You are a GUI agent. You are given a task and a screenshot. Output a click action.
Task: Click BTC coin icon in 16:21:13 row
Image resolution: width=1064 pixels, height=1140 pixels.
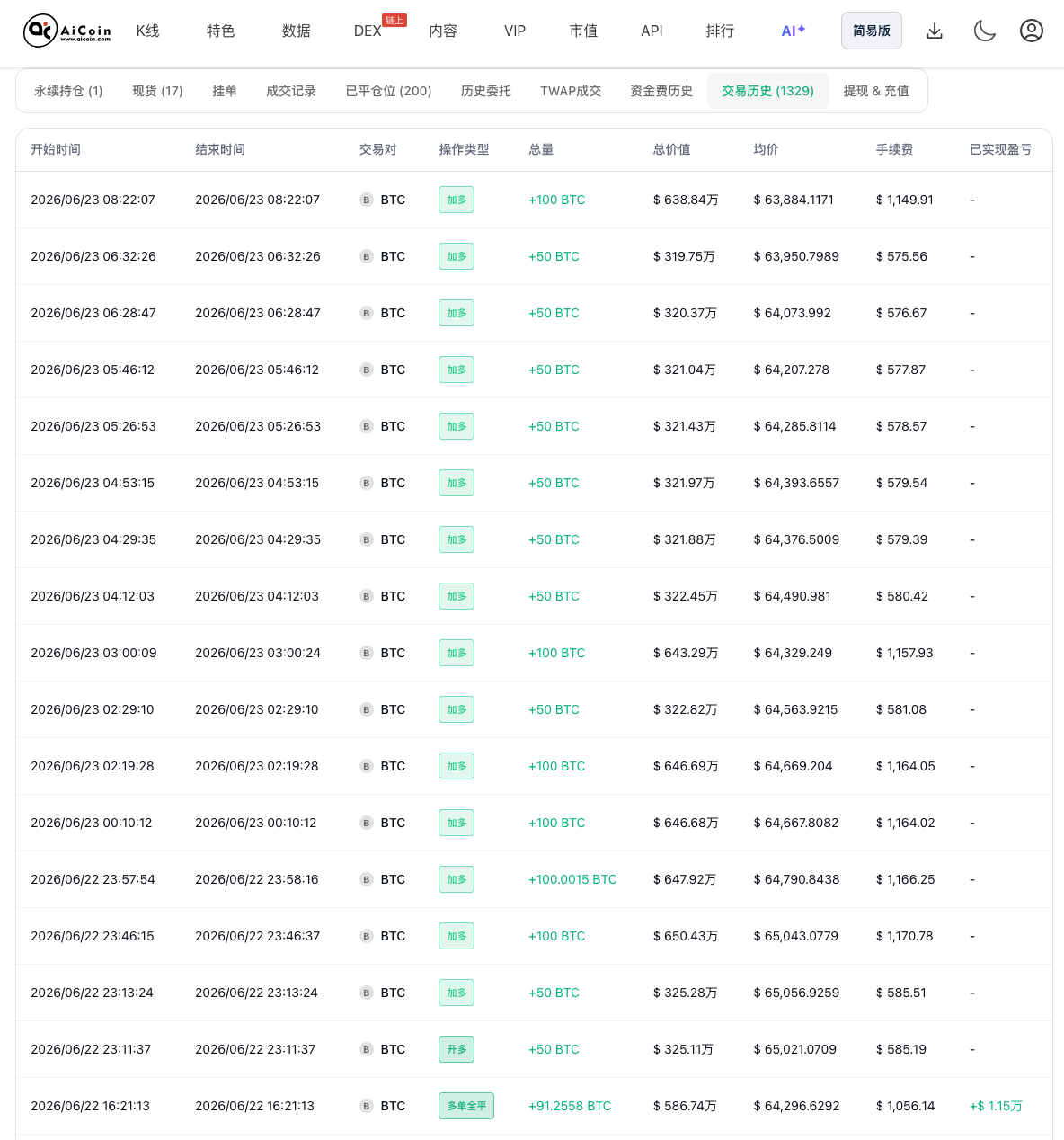[367, 1106]
